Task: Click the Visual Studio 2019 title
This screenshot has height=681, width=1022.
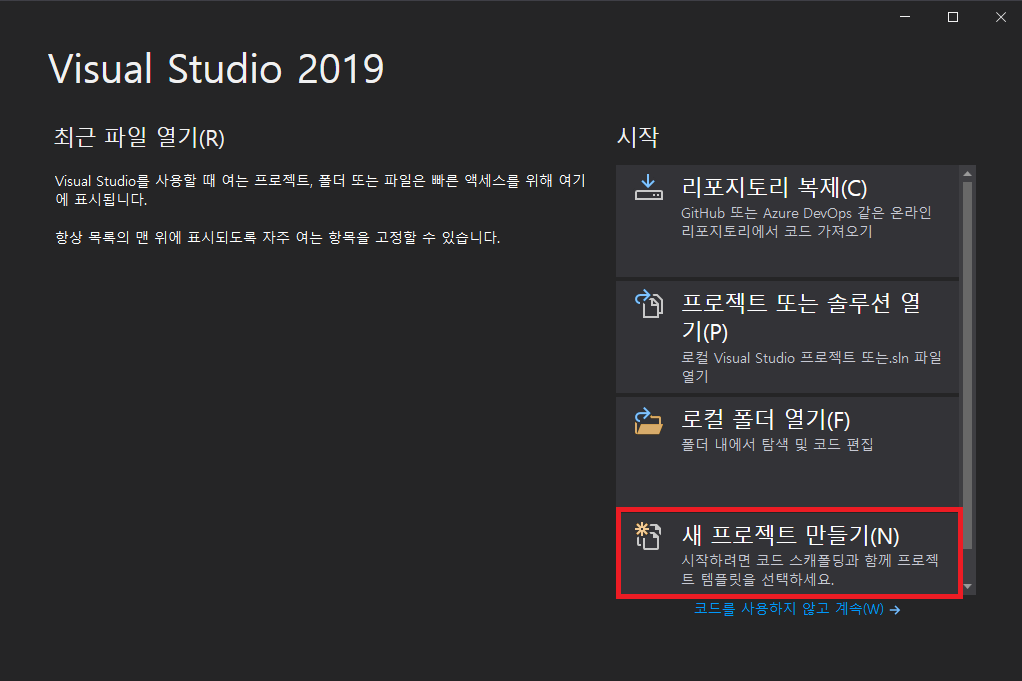Action: click(x=216, y=69)
